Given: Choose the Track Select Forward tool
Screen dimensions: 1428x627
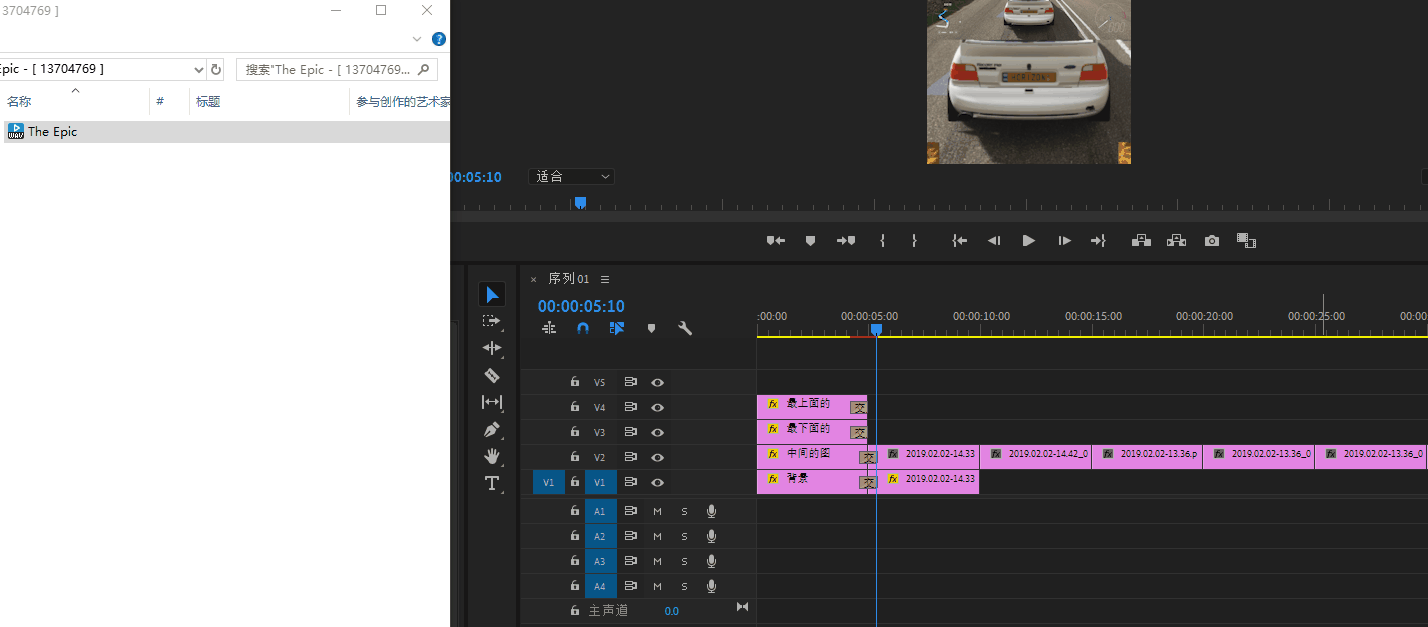Looking at the screenshot, I should click(491, 321).
